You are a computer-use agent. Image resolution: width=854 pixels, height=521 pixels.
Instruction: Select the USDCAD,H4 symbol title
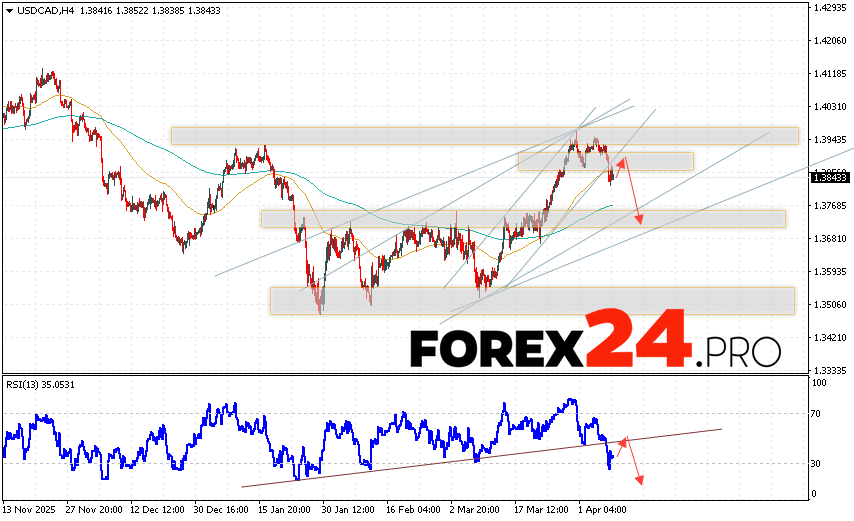coord(46,11)
